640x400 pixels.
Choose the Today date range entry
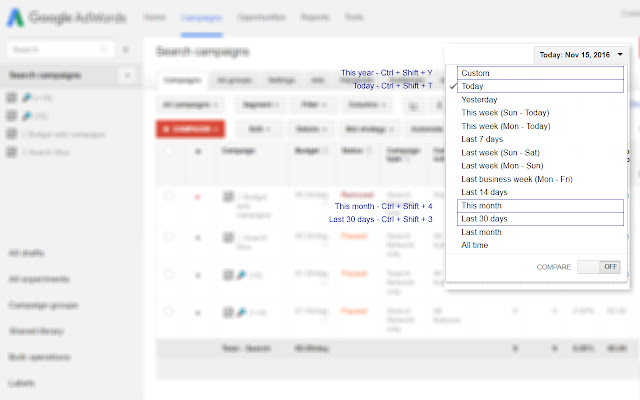click(x=540, y=86)
